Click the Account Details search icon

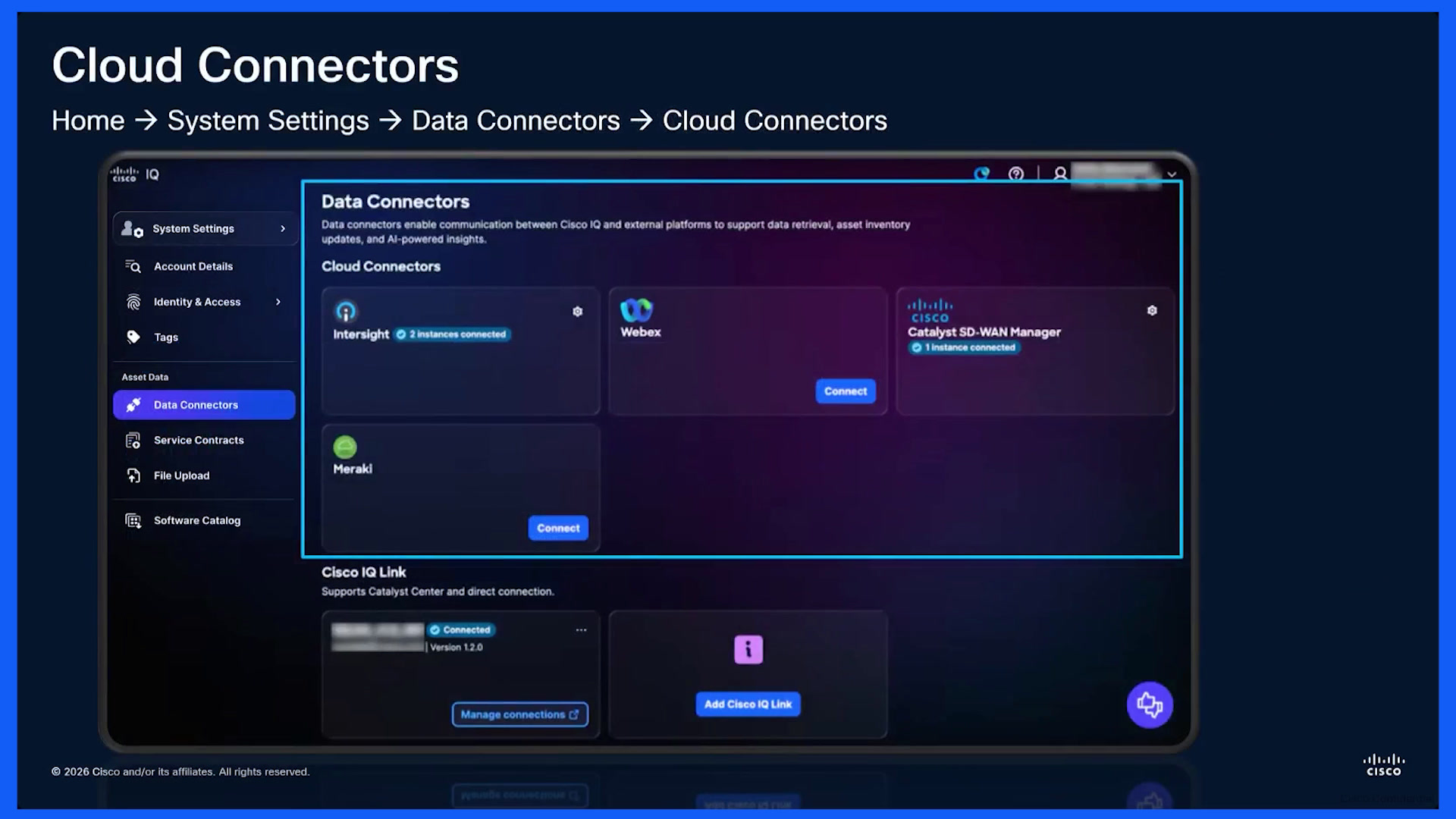pos(133,266)
